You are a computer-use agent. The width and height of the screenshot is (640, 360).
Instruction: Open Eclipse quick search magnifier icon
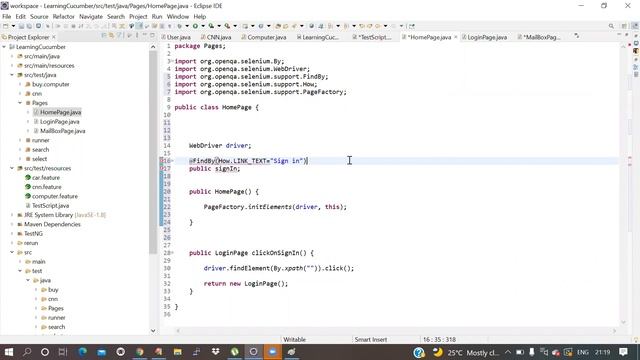pyautogui.click(x=611, y=26)
